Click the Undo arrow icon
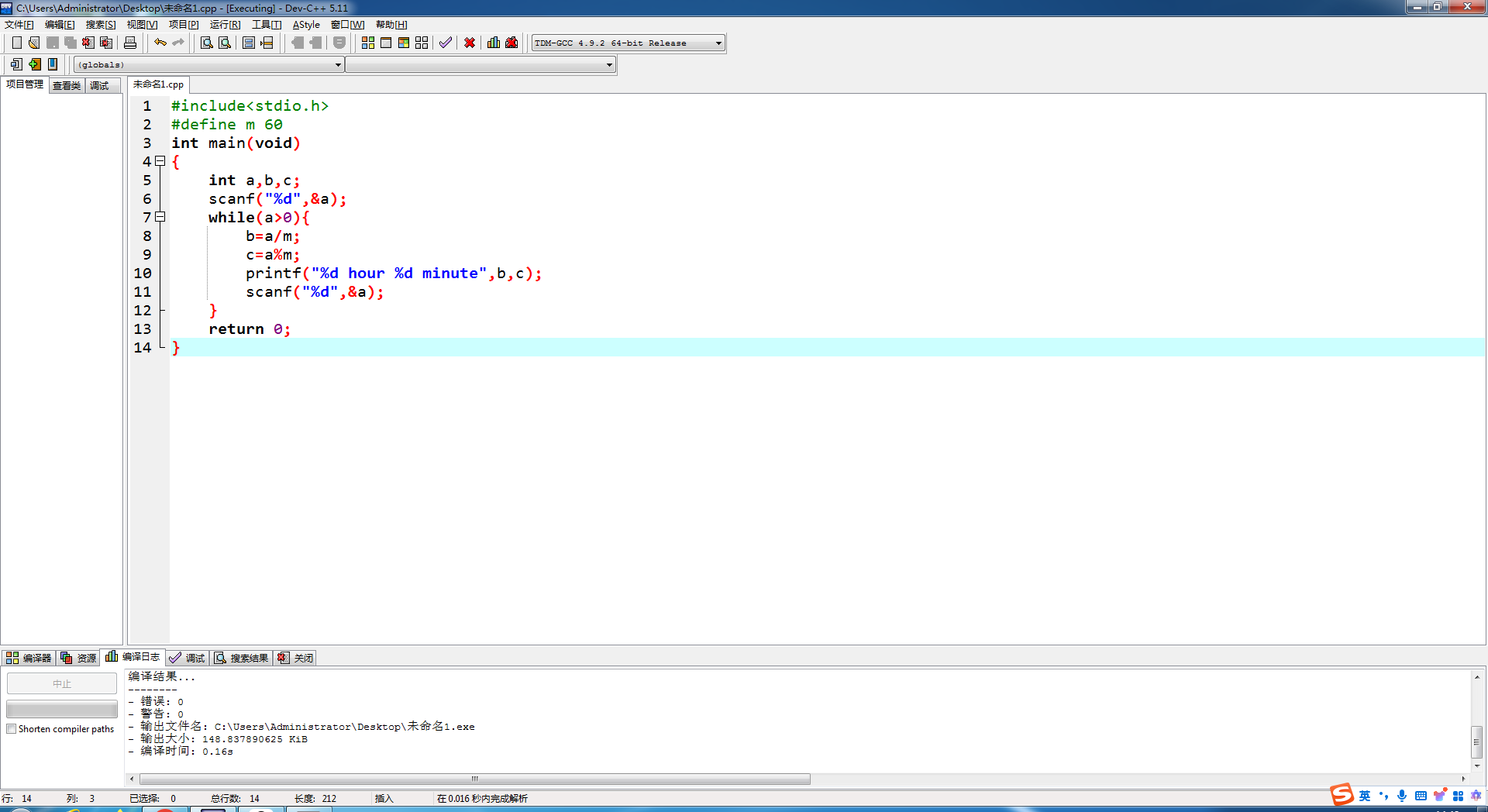This screenshot has width=1488, height=812. pyautogui.click(x=160, y=43)
